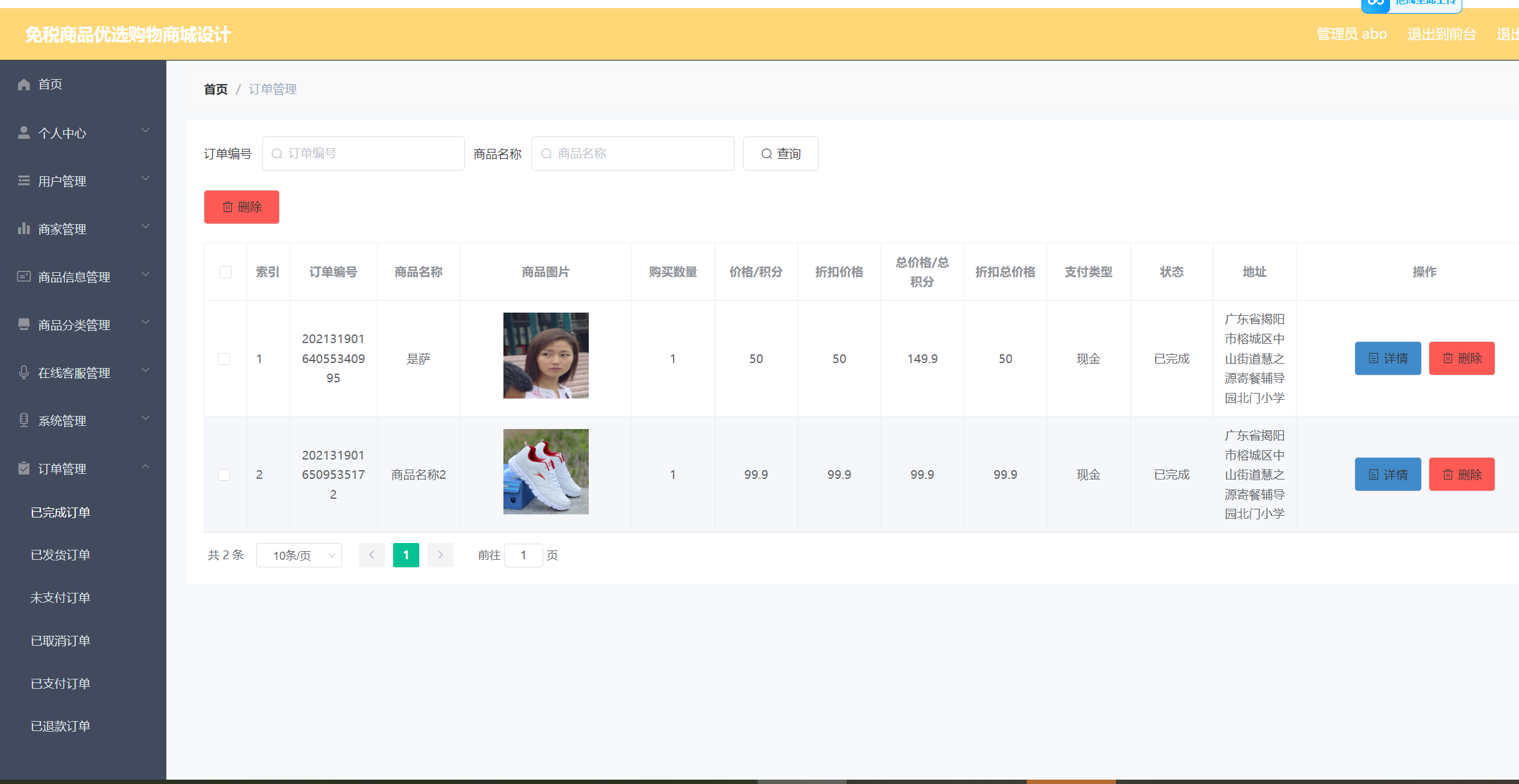The width and height of the screenshot is (1519, 784).
Task: Click inside the 订单编号 input field
Action: (363, 153)
